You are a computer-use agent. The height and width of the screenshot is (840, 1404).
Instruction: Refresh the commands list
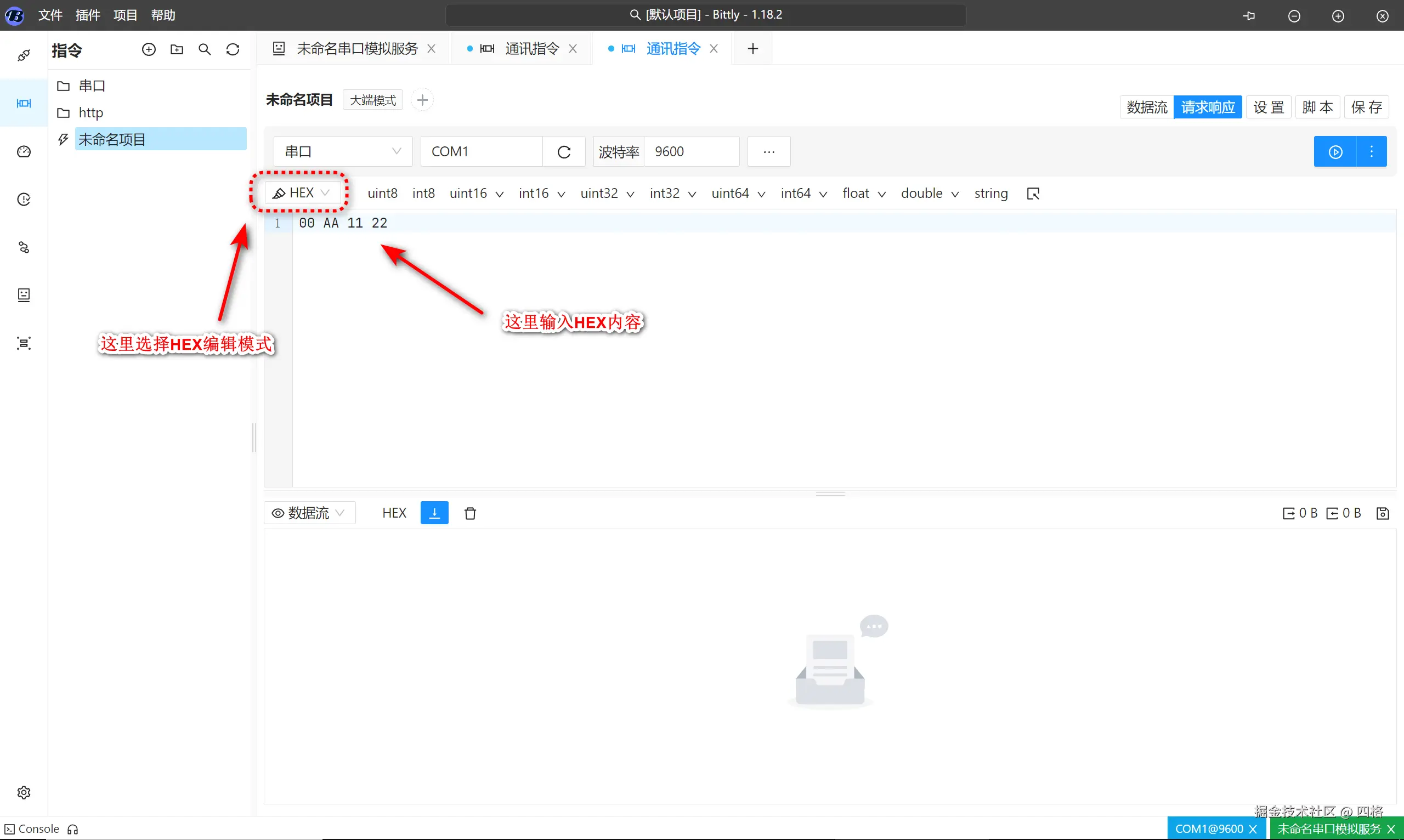(x=233, y=50)
